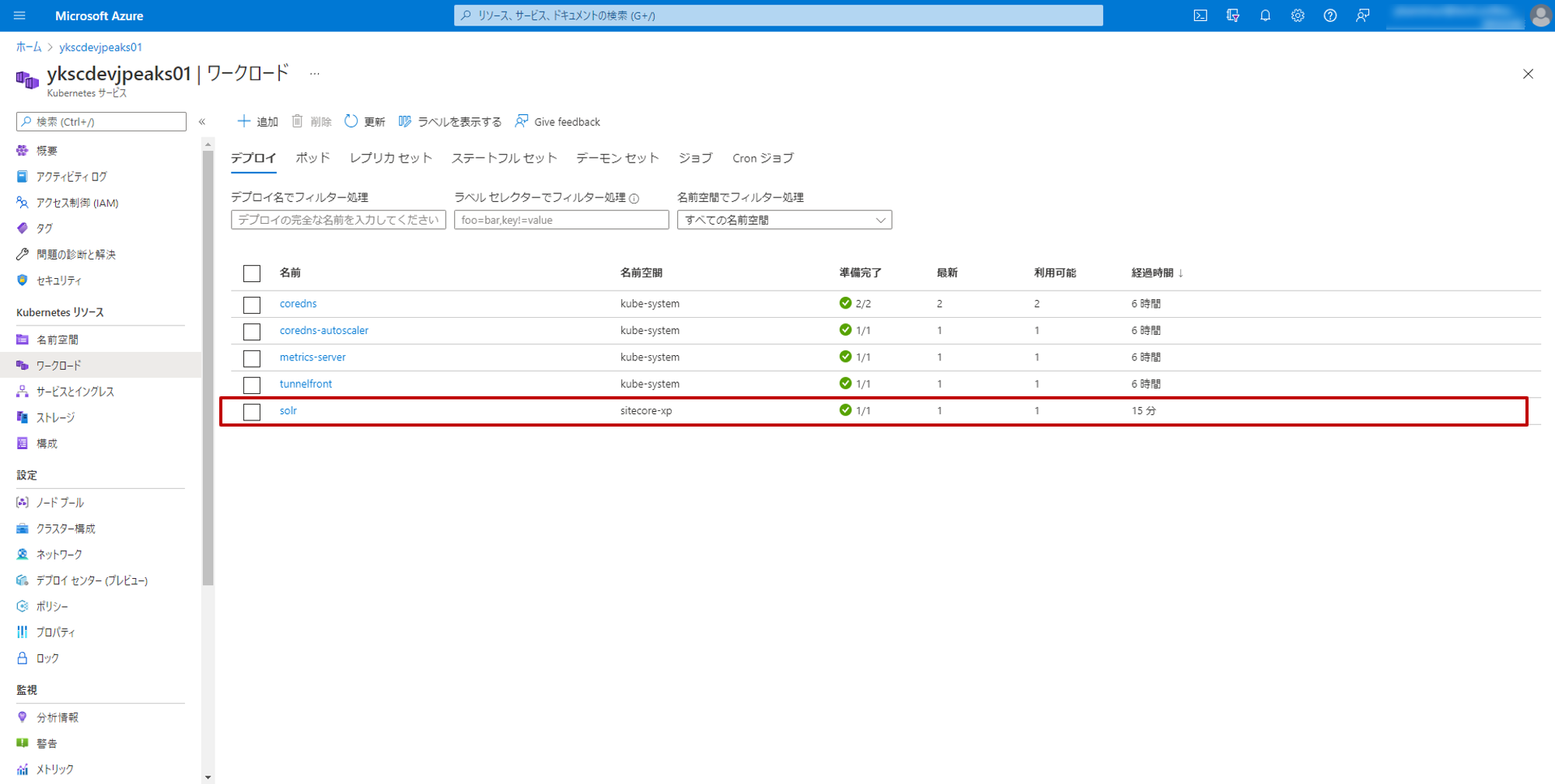Check the coredns-autoscaler row checkbox
1555x784 pixels.
(x=252, y=332)
